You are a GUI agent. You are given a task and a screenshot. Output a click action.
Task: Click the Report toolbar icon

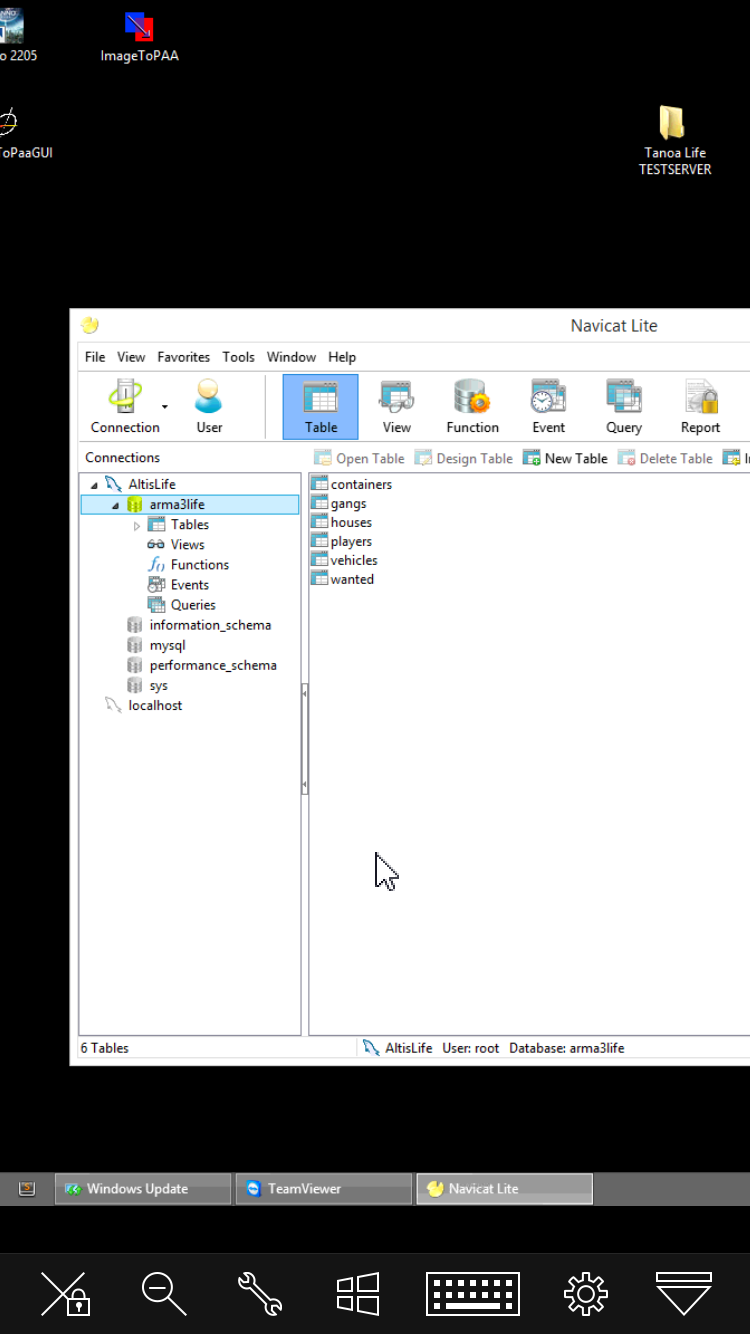coord(700,398)
